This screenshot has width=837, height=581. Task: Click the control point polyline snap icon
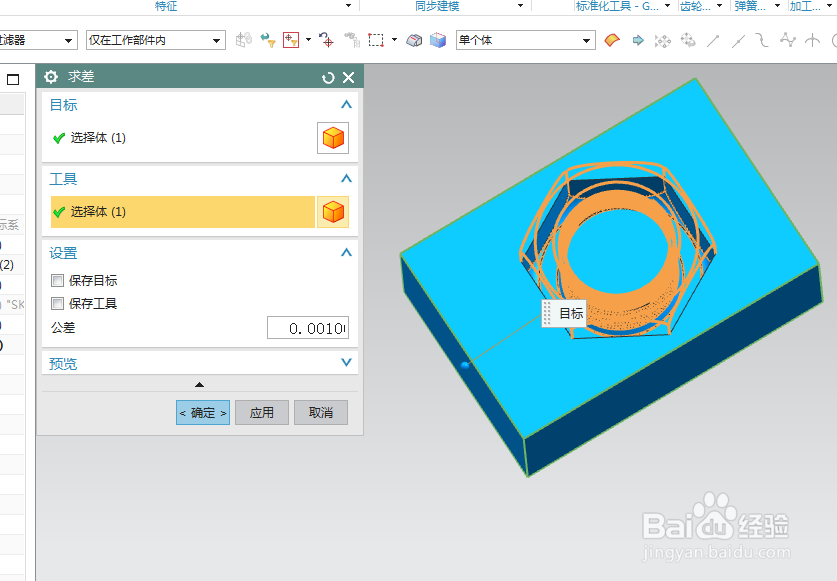787,40
